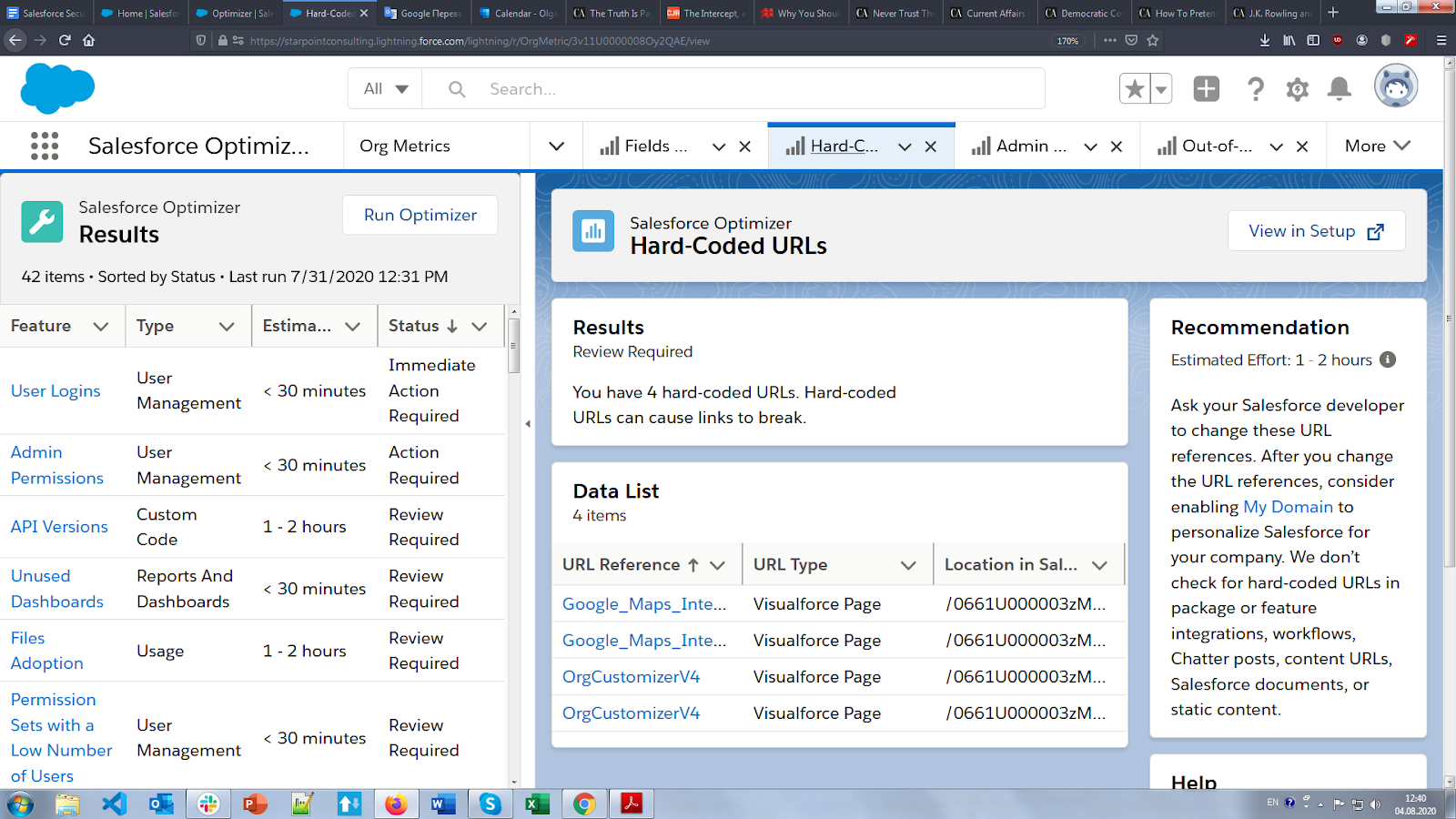Viewport: 1456px width, 819px height.
Task: Open the Unused Dashboards feature link
Action: 56,589
